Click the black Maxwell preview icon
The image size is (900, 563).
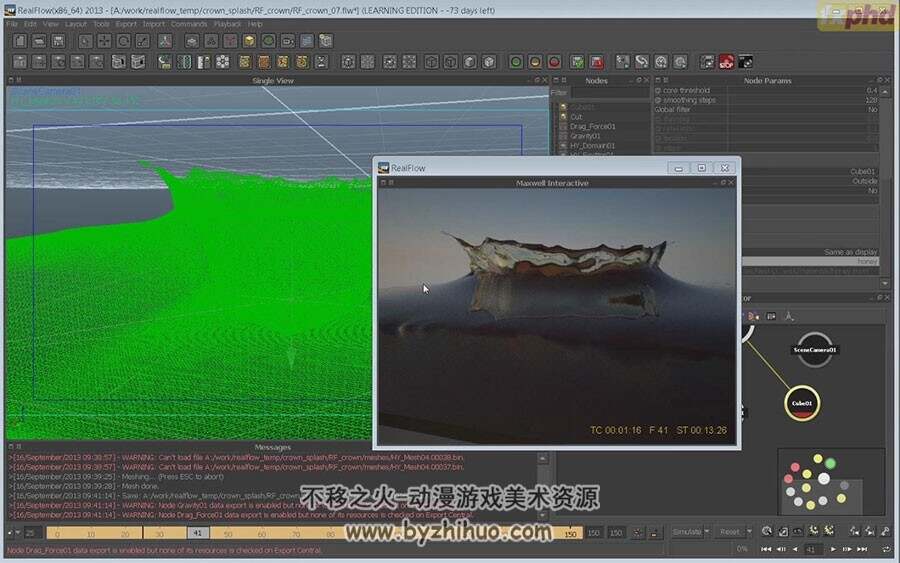click(x=746, y=62)
